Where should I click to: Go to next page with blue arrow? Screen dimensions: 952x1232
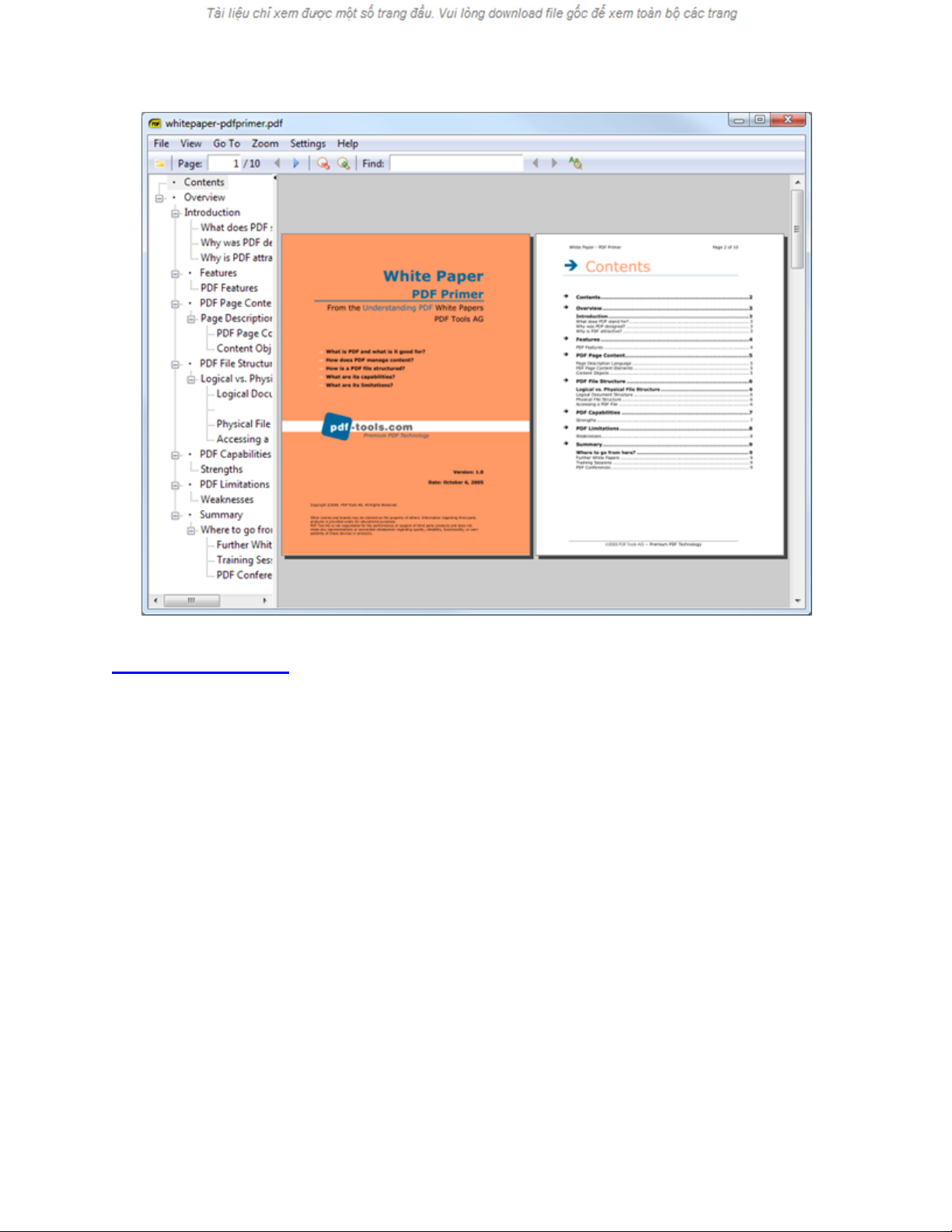[296, 163]
